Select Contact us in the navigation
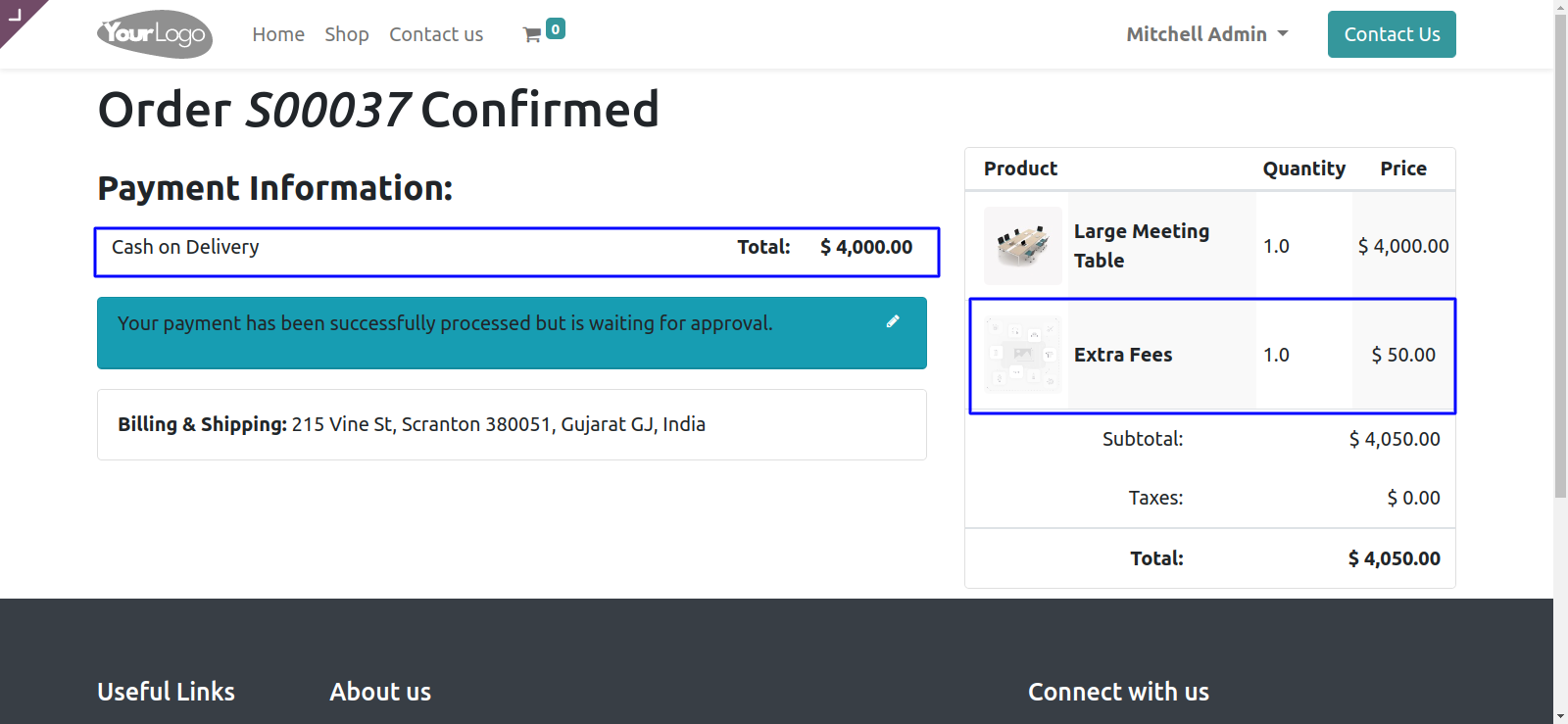 coord(436,34)
